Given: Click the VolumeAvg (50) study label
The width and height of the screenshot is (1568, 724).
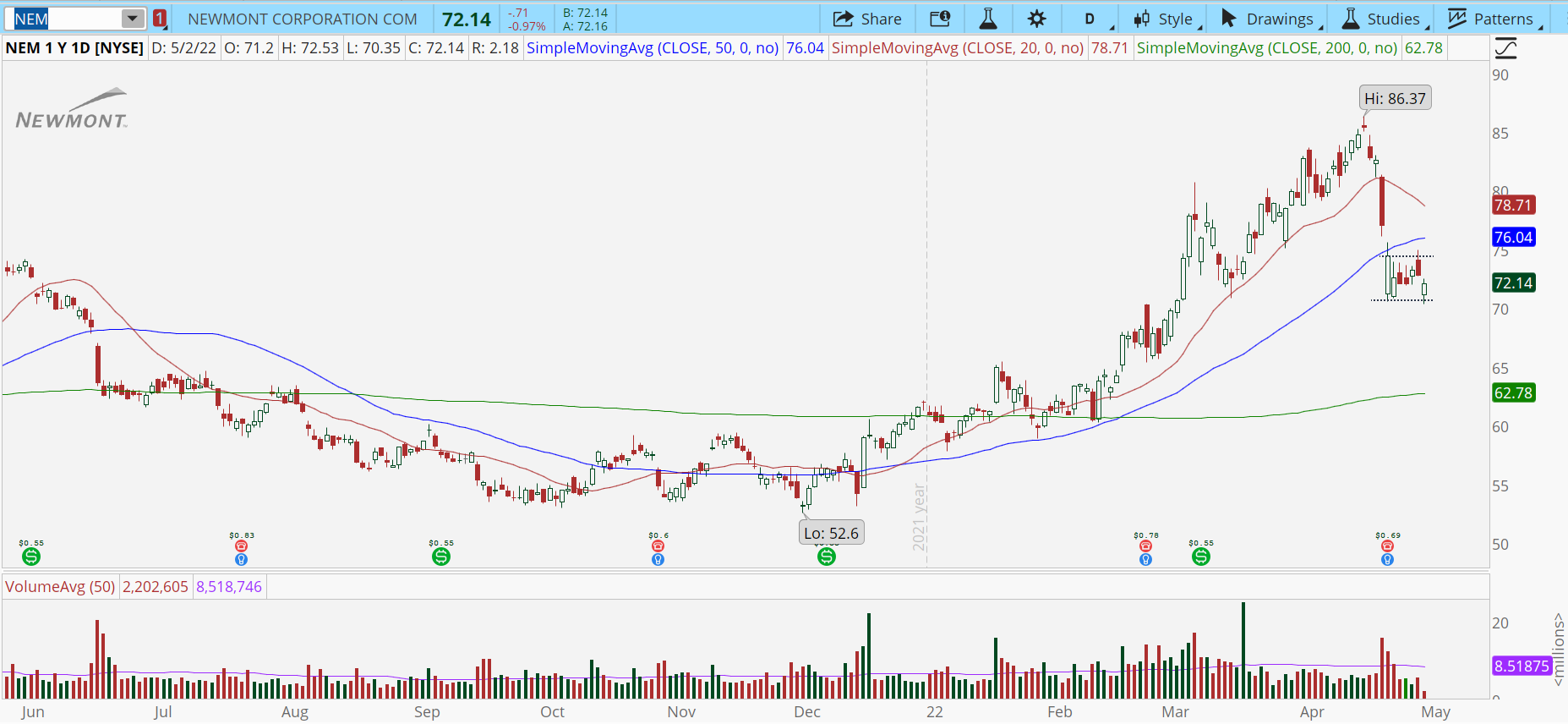Looking at the screenshot, I should (x=60, y=586).
